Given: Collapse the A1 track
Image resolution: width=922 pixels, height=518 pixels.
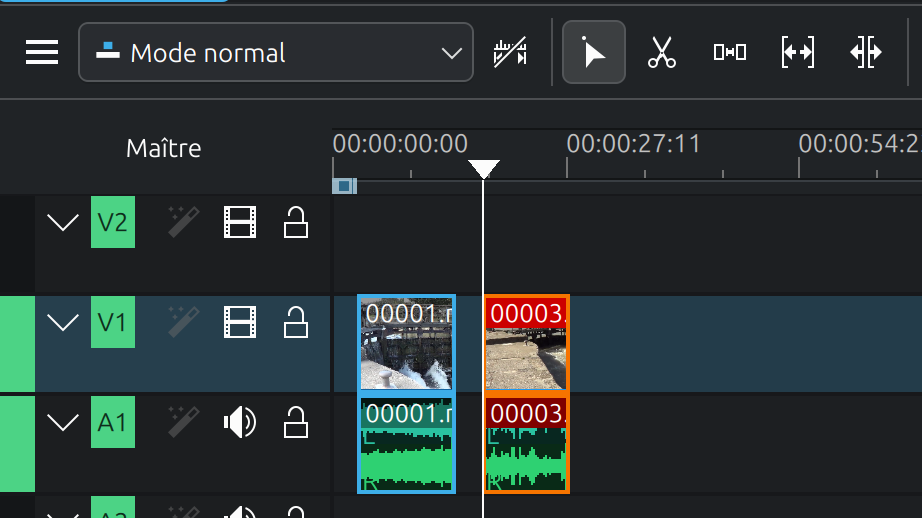Looking at the screenshot, I should (63, 422).
